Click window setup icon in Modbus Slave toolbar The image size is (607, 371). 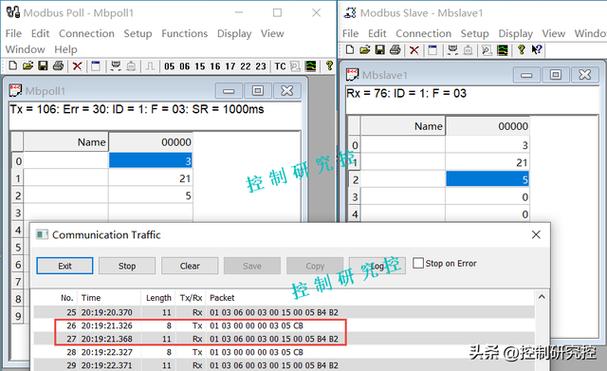(x=432, y=50)
